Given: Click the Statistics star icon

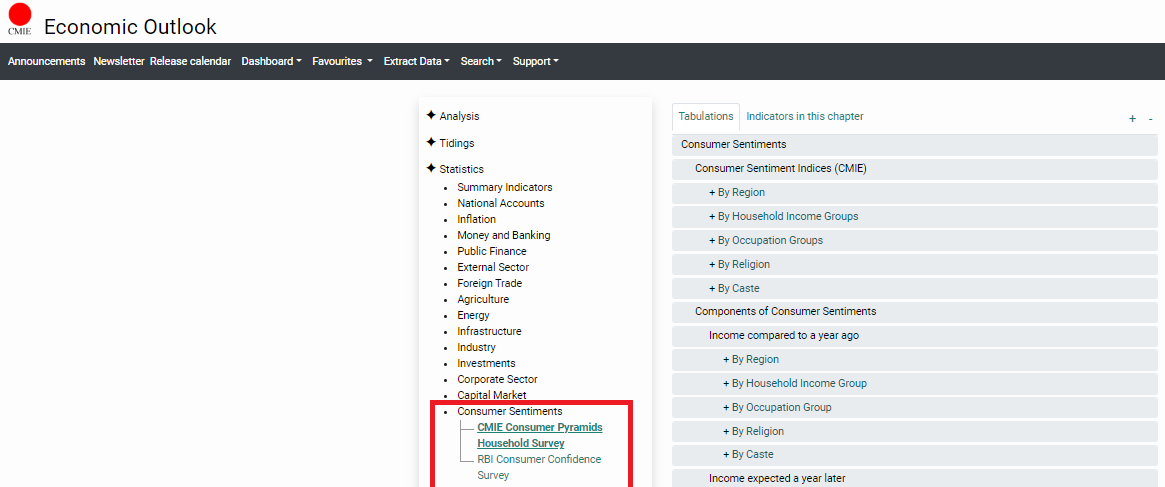Looking at the screenshot, I should point(431,169).
